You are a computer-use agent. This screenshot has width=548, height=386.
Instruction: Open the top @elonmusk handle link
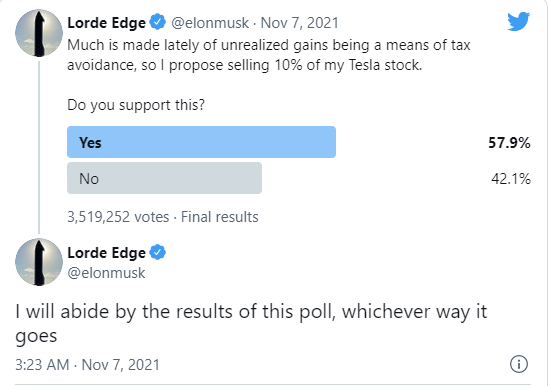pos(210,23)
